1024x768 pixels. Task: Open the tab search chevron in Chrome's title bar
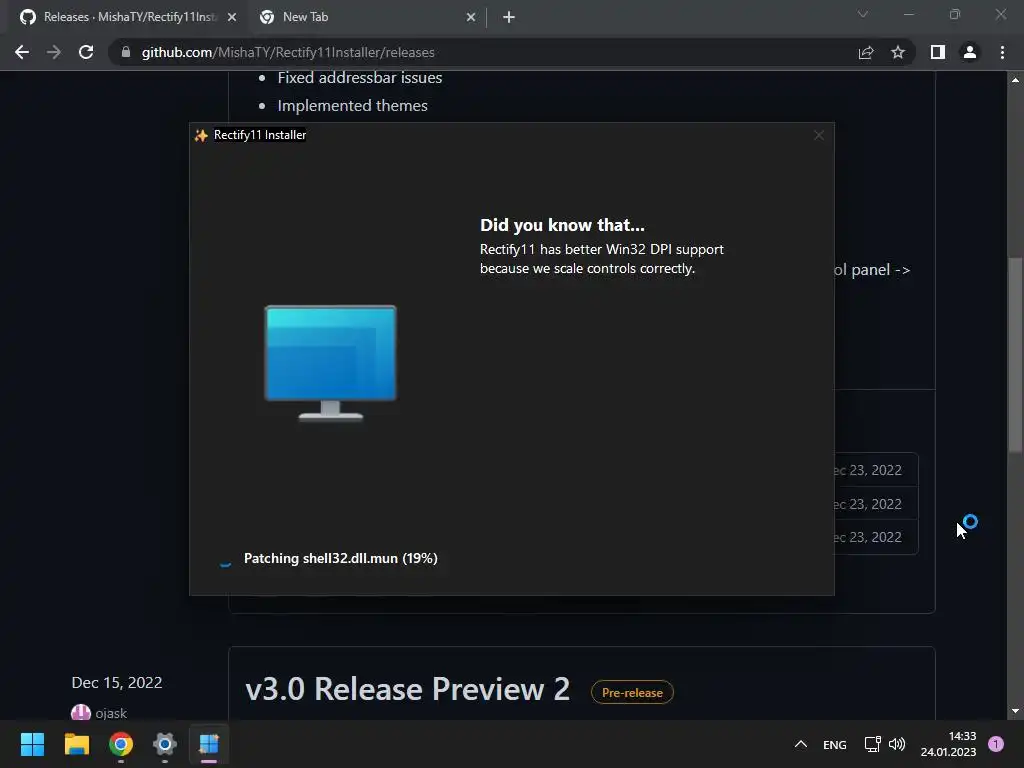(863, 14)
